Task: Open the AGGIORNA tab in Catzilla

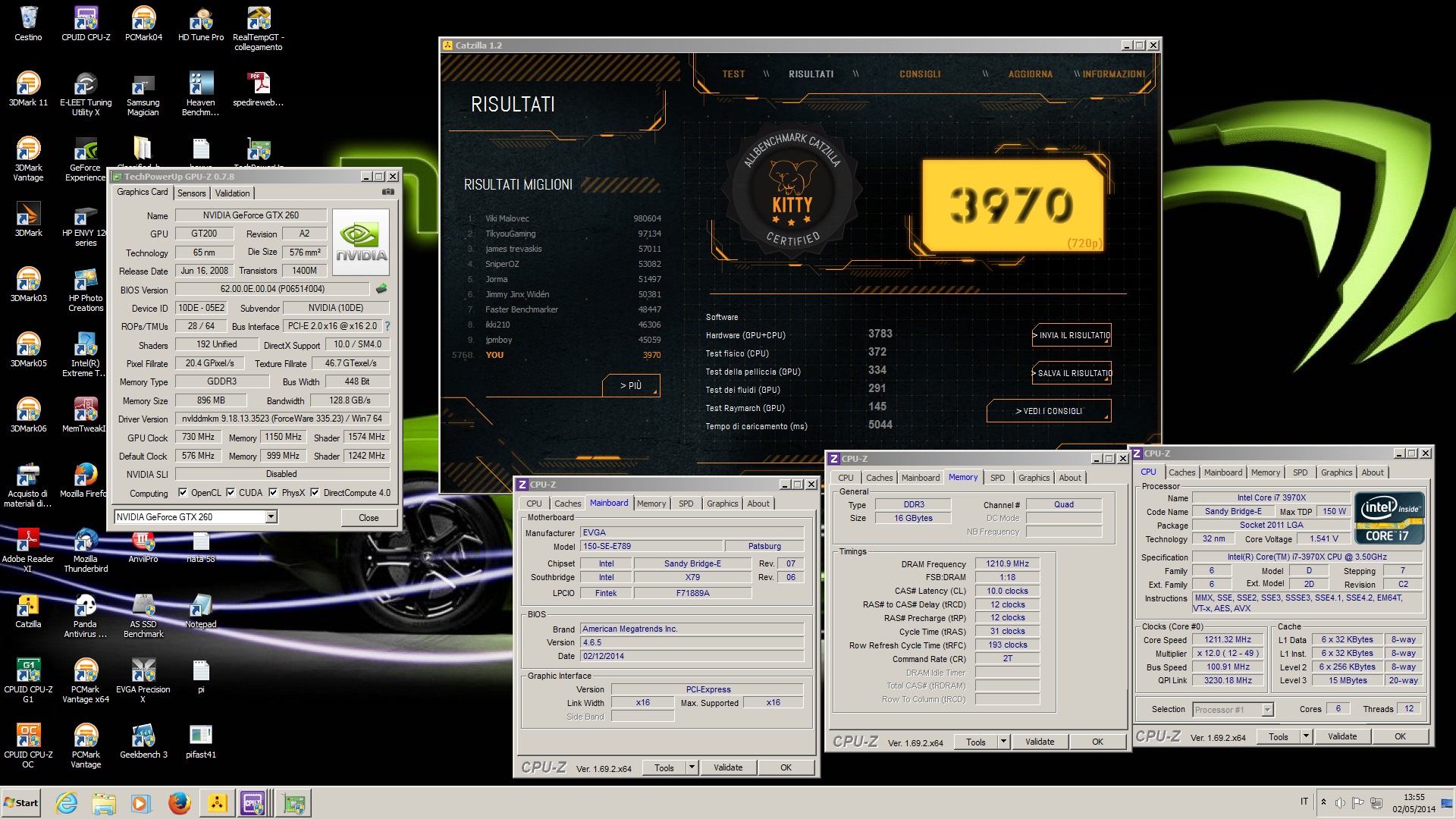Action: coord(1030,74)
